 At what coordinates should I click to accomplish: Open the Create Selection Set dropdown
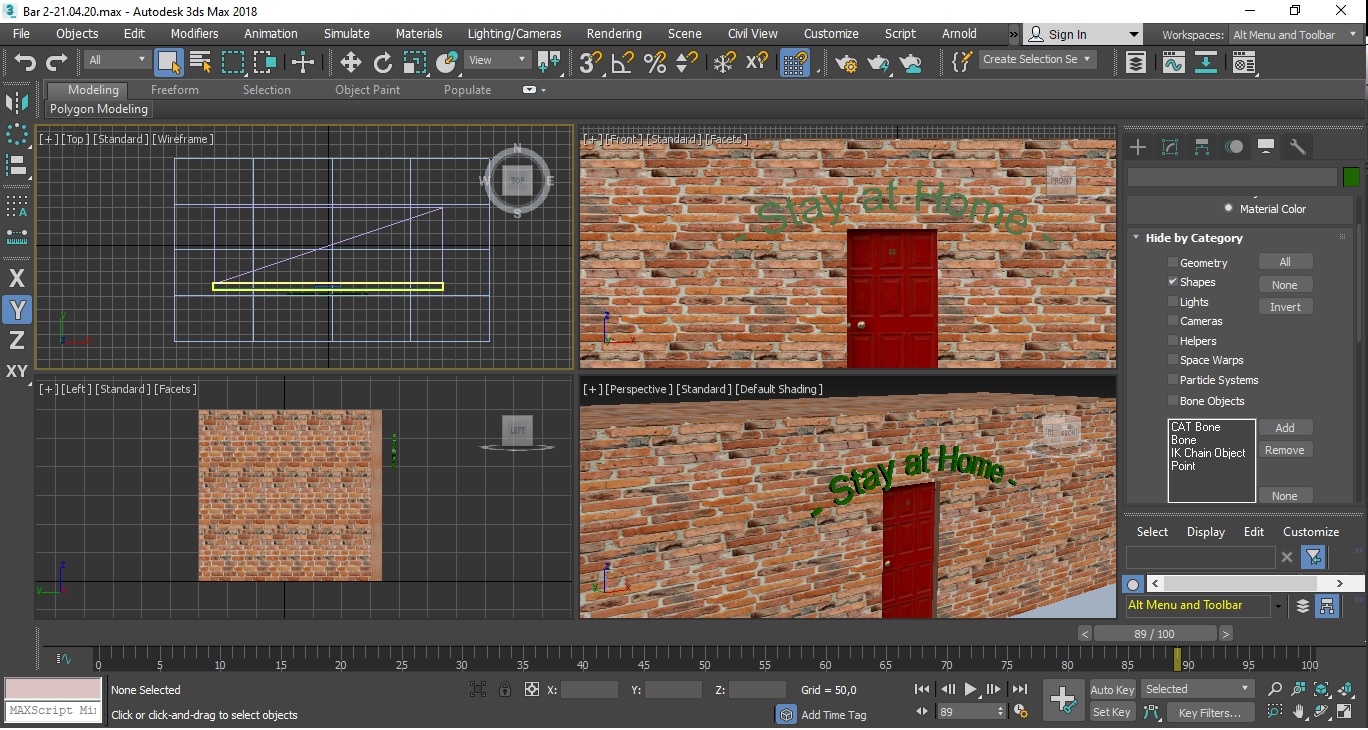(1037, 59)
